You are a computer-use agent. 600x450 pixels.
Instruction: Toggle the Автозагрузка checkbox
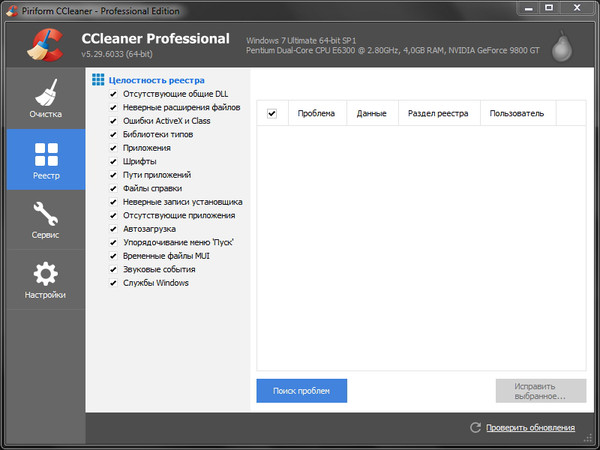pos(113,229)
